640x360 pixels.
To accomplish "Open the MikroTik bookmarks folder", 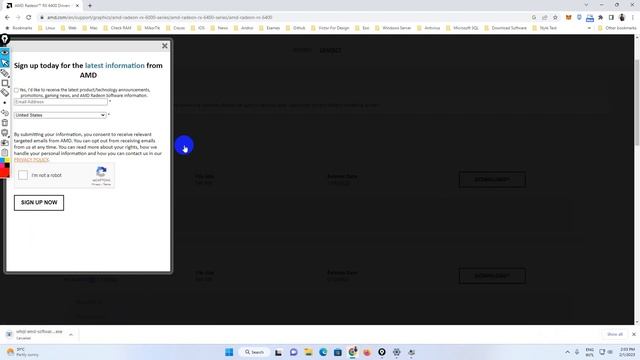I will click(149, 28).
